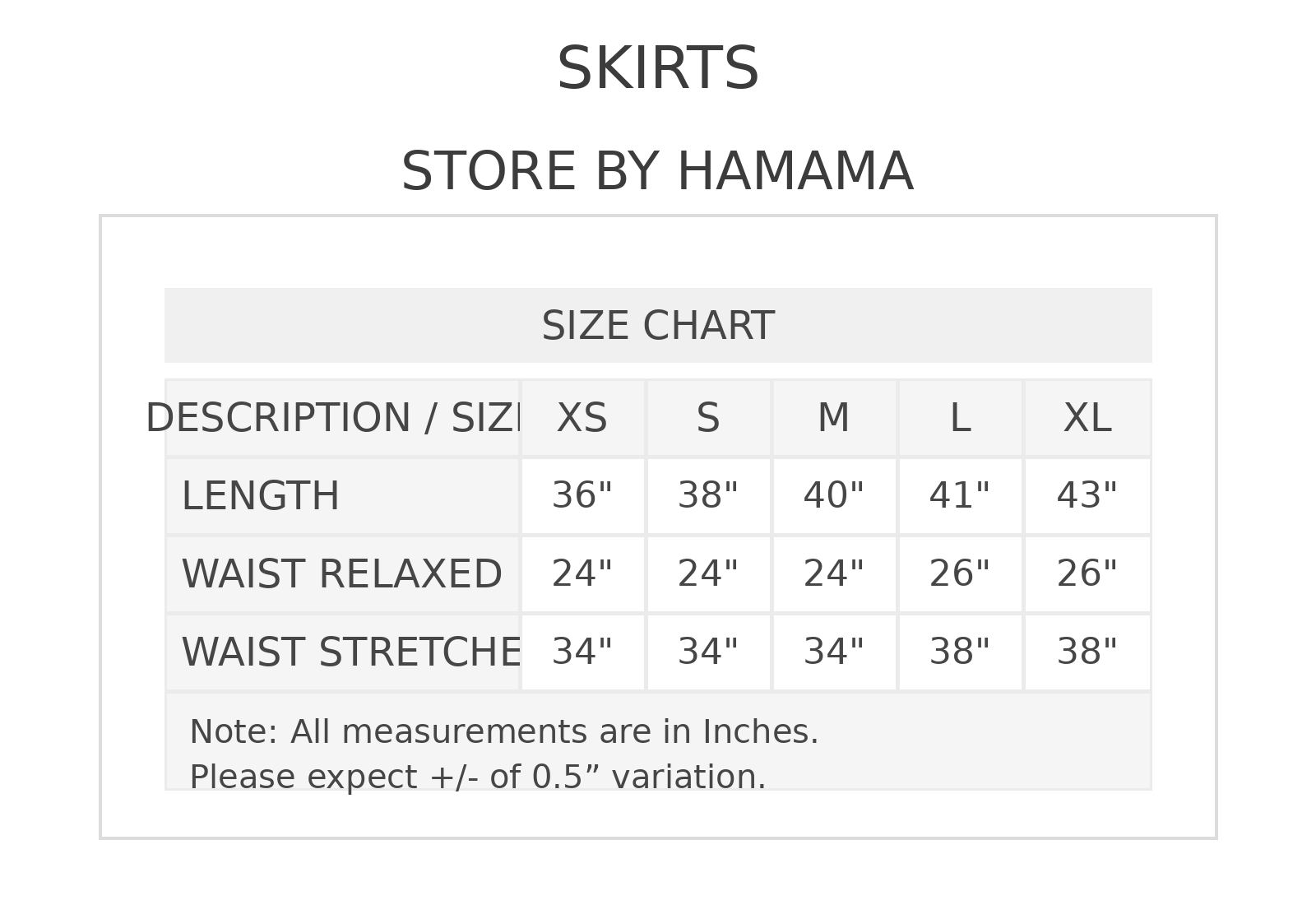Select the 40" length cell for M
Viewport: 1316px width, 905px height.
[x=834, y=496]
